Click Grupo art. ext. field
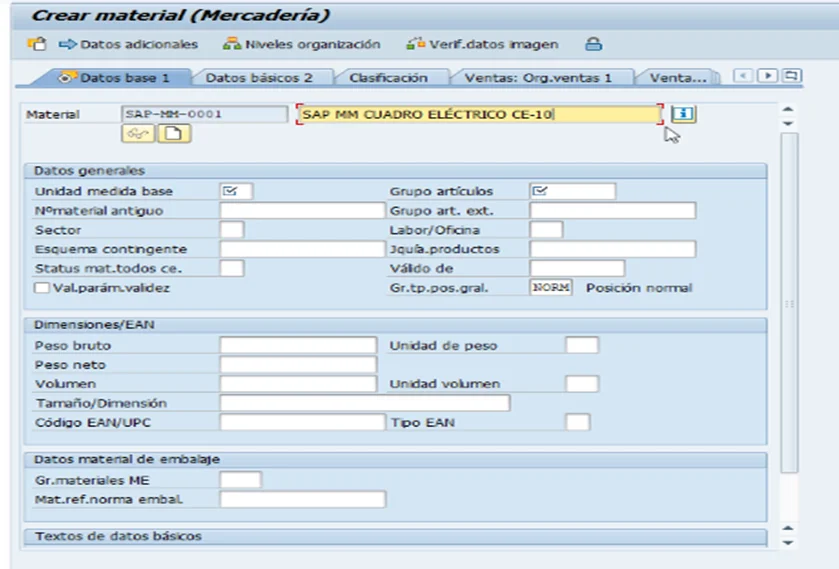 613,210
